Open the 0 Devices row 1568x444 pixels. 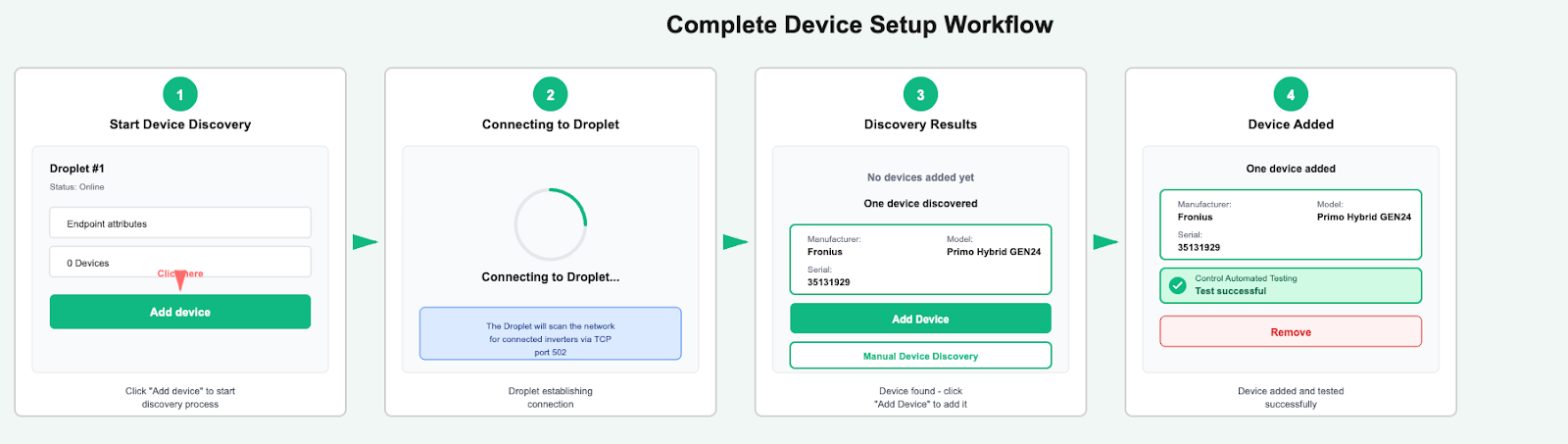click(x=180, y=263)
